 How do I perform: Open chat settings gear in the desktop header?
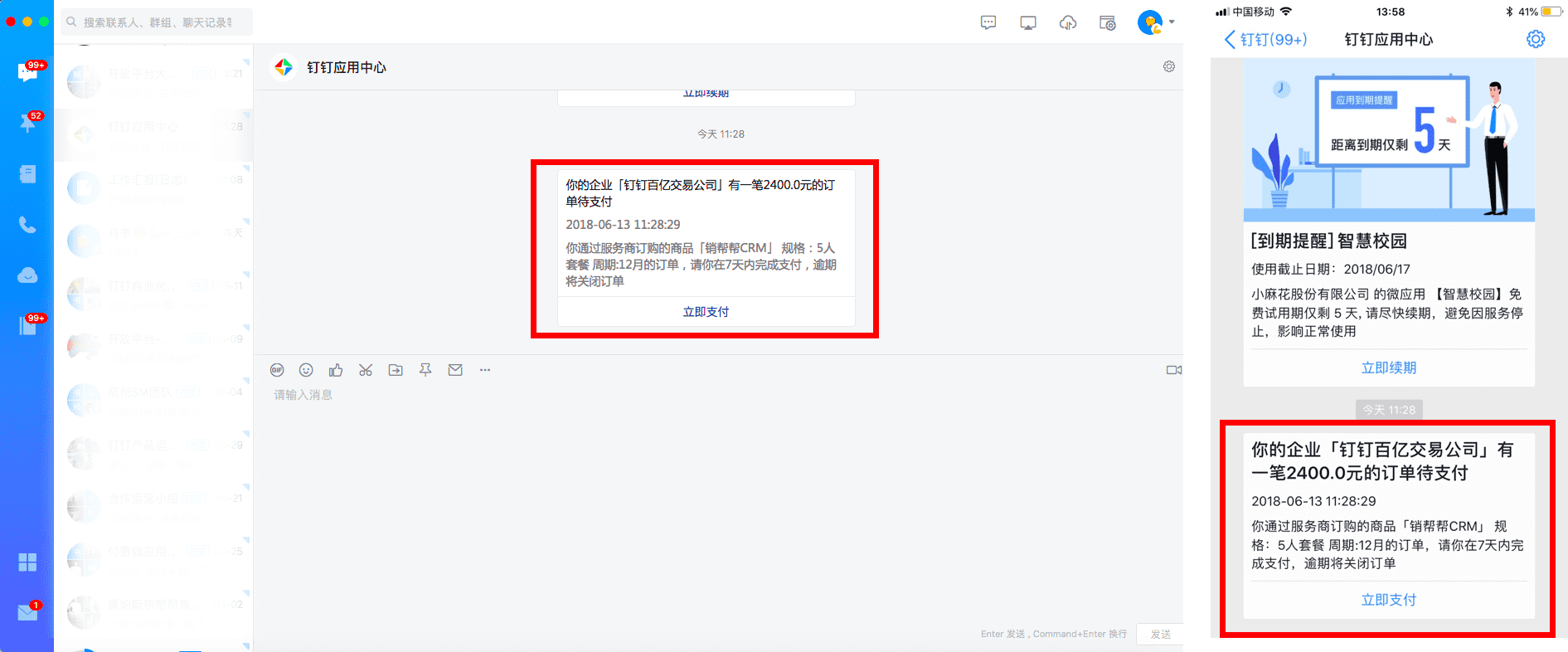pyautogui.click(x=1169, y=66)
